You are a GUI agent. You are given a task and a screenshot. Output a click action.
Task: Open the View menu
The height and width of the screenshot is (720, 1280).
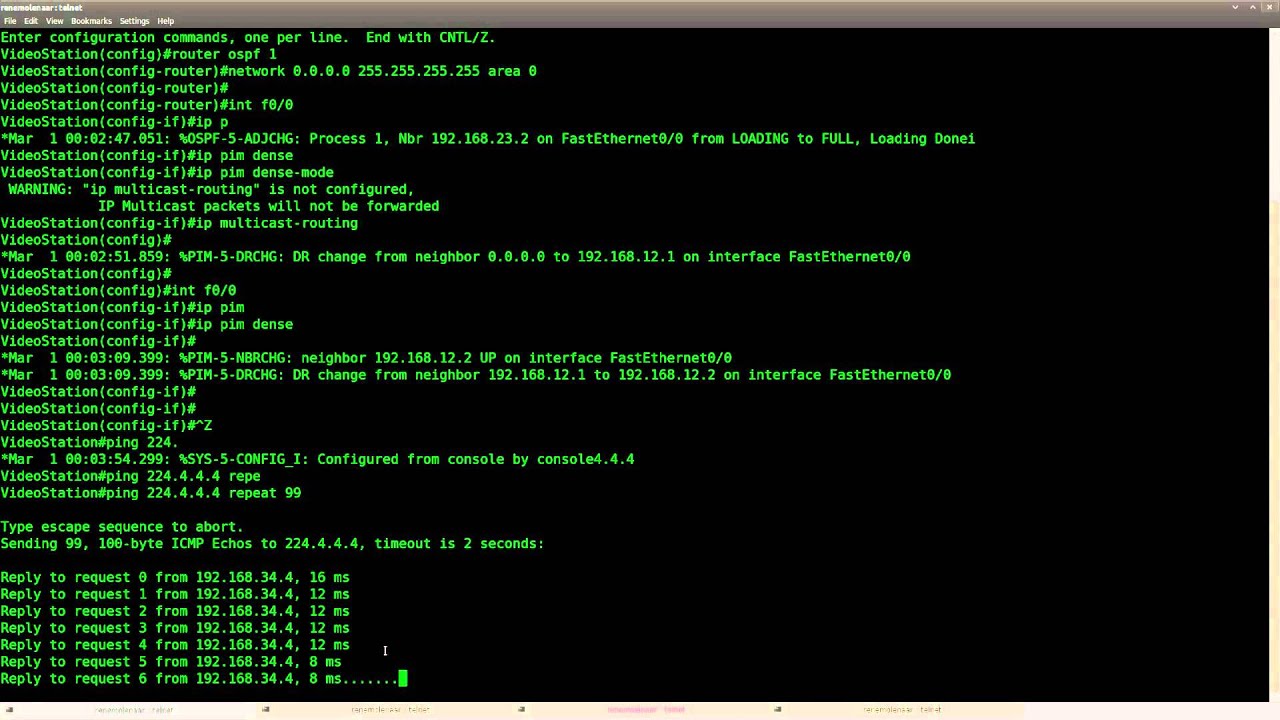click(54, 21)
